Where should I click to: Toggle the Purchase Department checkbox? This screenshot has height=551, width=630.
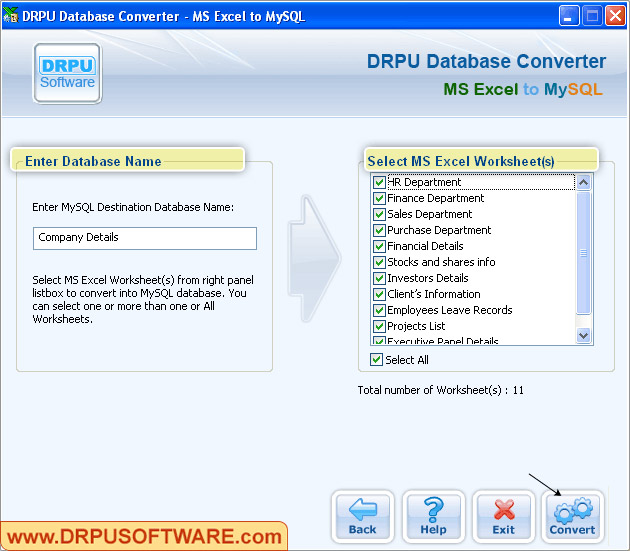point(379,230)
